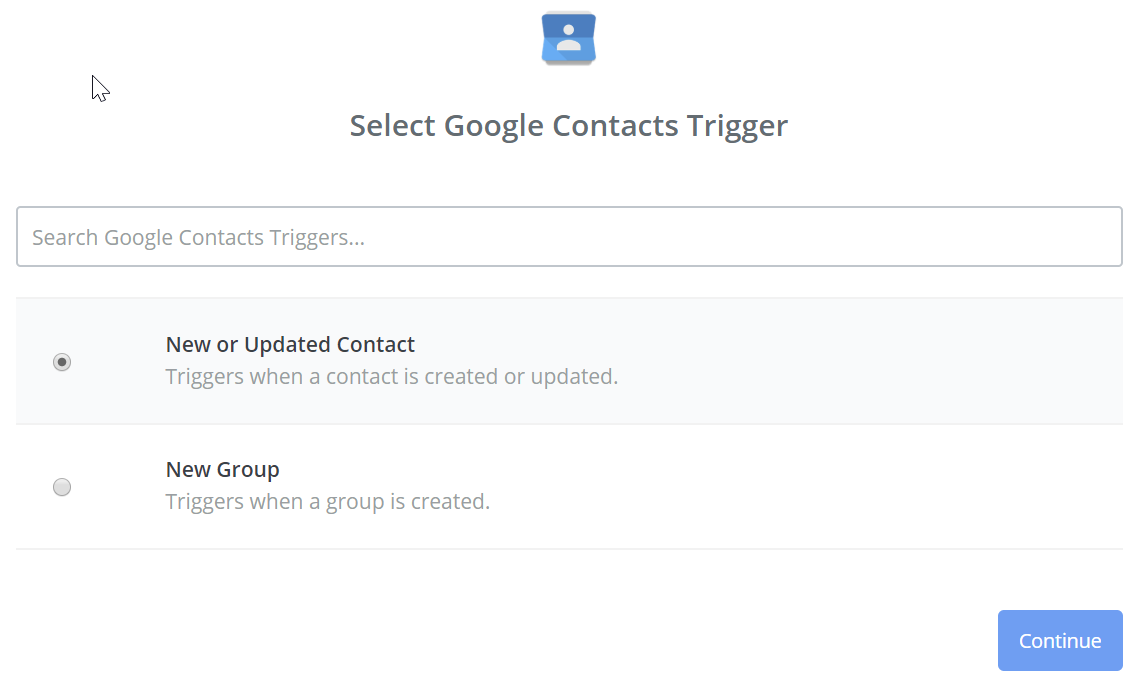Click the right end of the triggers search box

1086,237
